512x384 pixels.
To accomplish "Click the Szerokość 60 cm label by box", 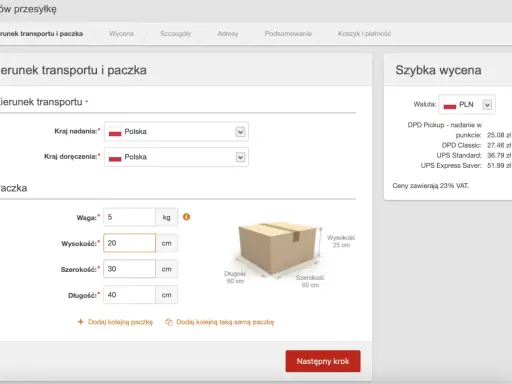I will (310, 281).
